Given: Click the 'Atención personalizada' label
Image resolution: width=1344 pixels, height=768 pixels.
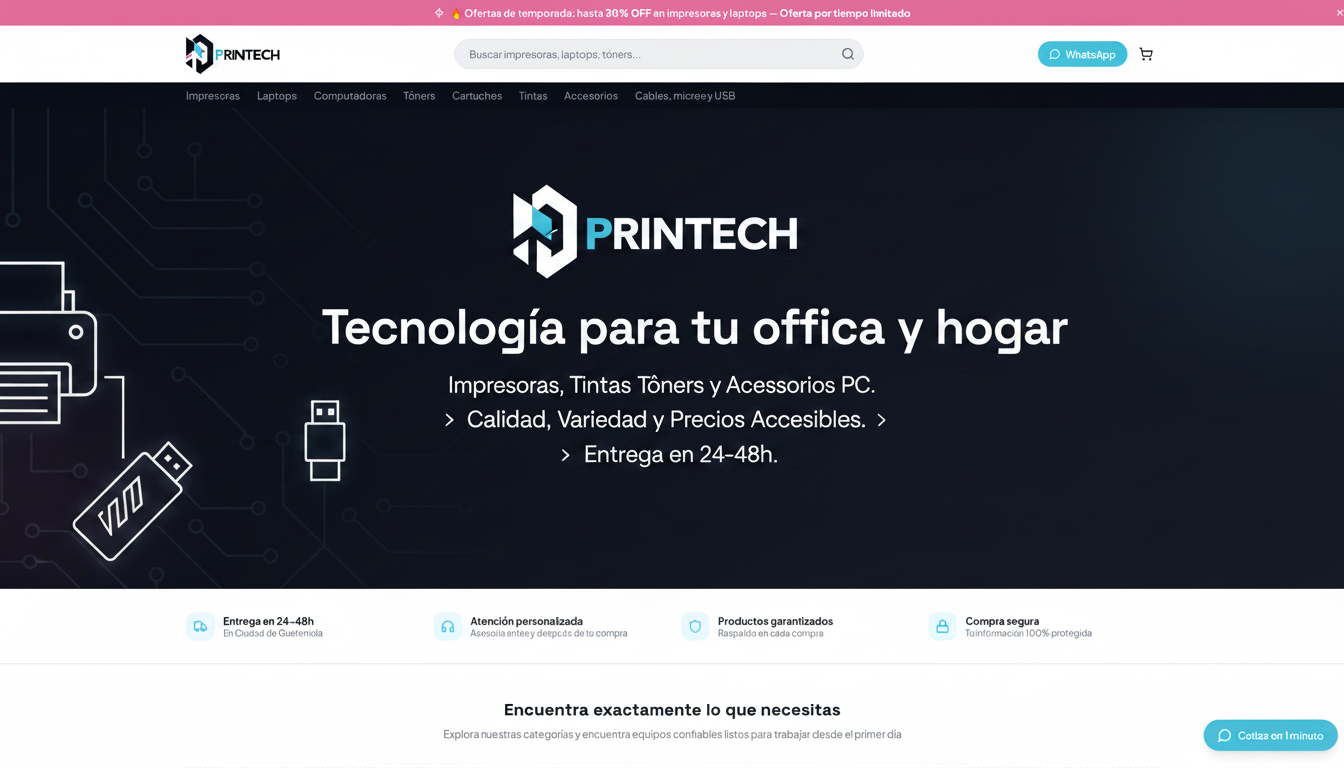Looking at the screenshot, I should [526, 621].
